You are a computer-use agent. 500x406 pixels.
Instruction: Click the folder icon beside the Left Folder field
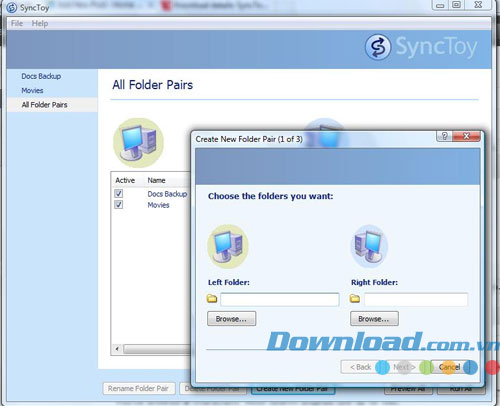[212, 299]
